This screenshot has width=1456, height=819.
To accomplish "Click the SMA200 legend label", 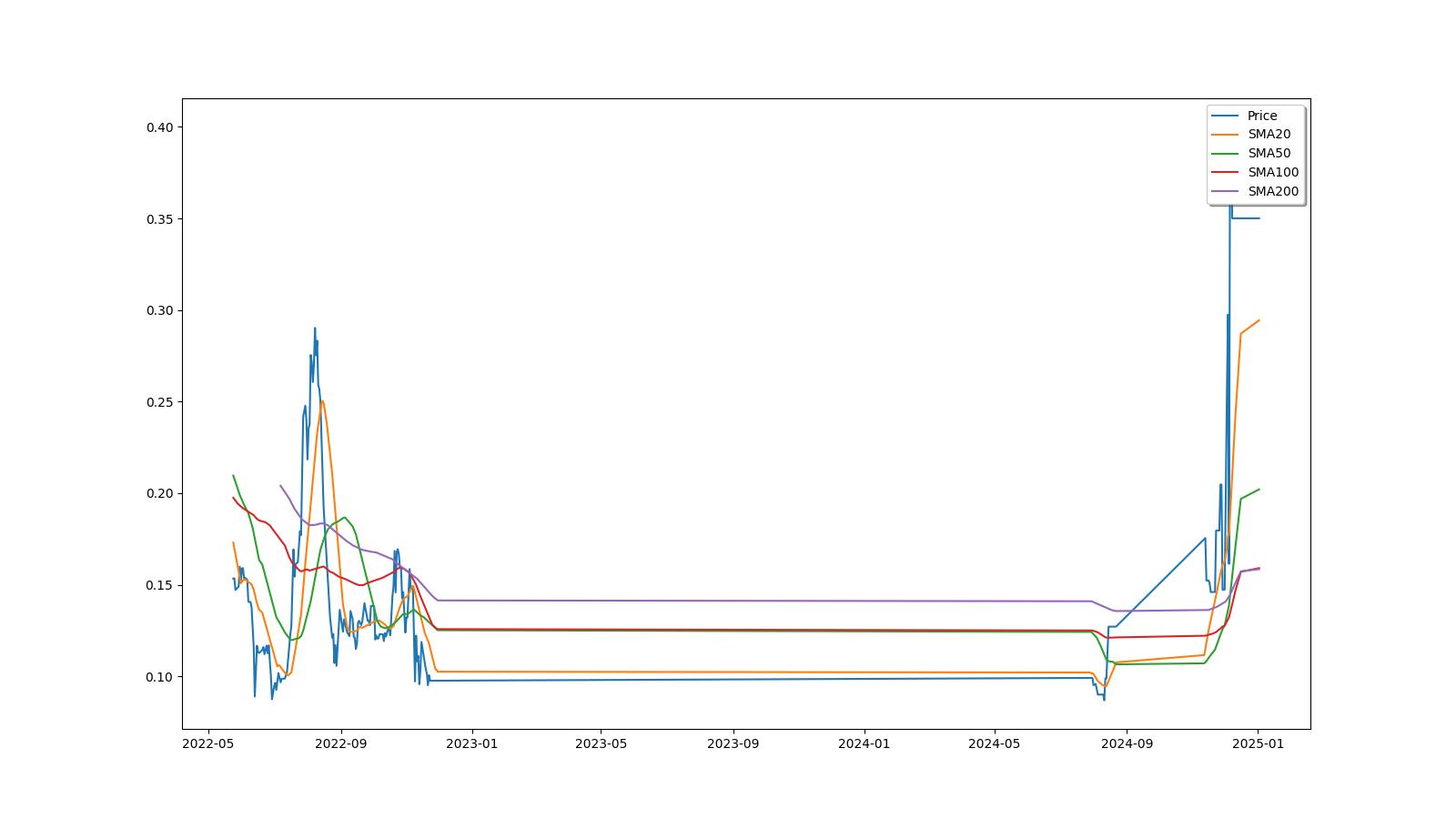I will coord(1273,191).
